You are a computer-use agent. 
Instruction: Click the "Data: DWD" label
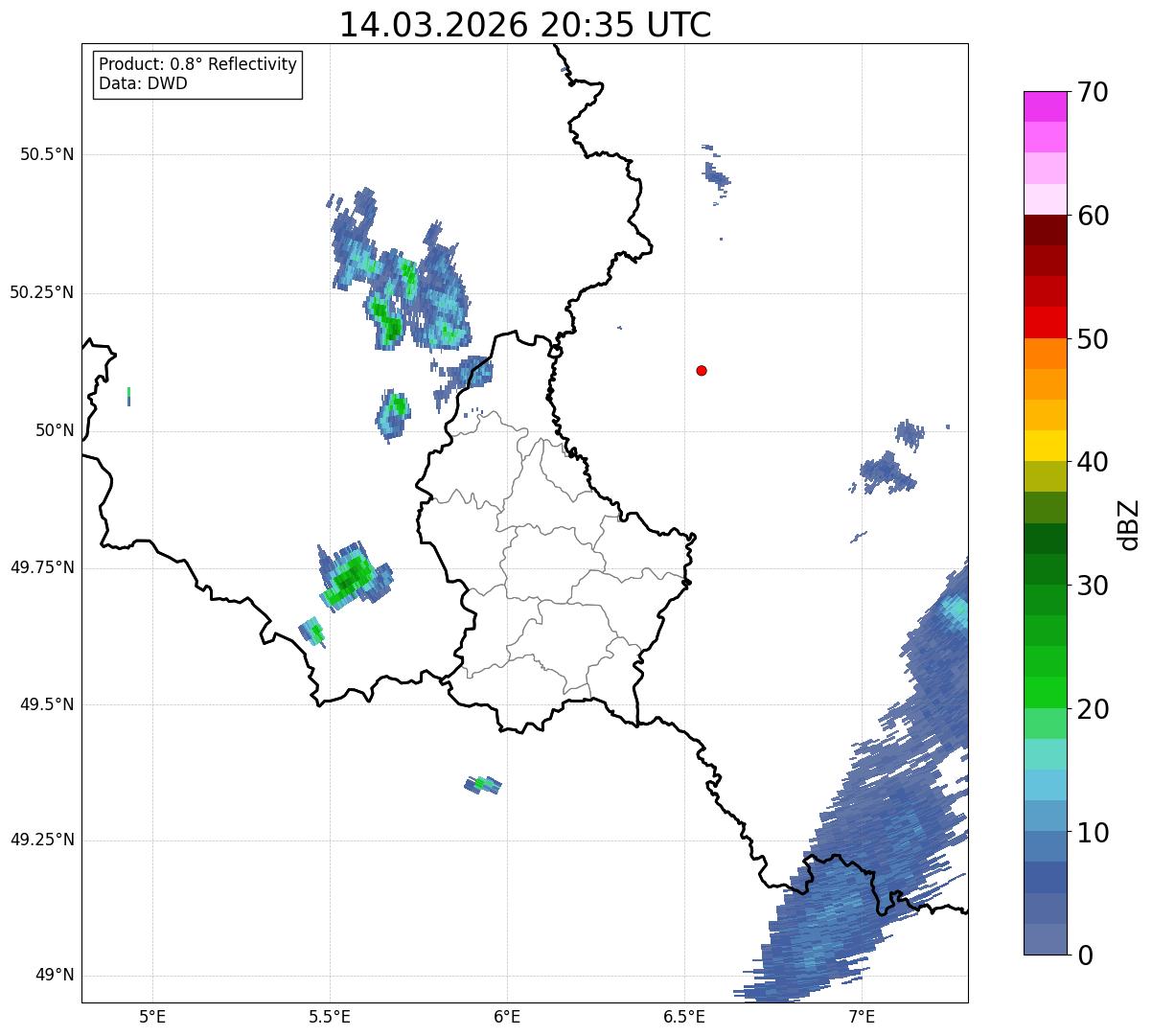point(143,83)
